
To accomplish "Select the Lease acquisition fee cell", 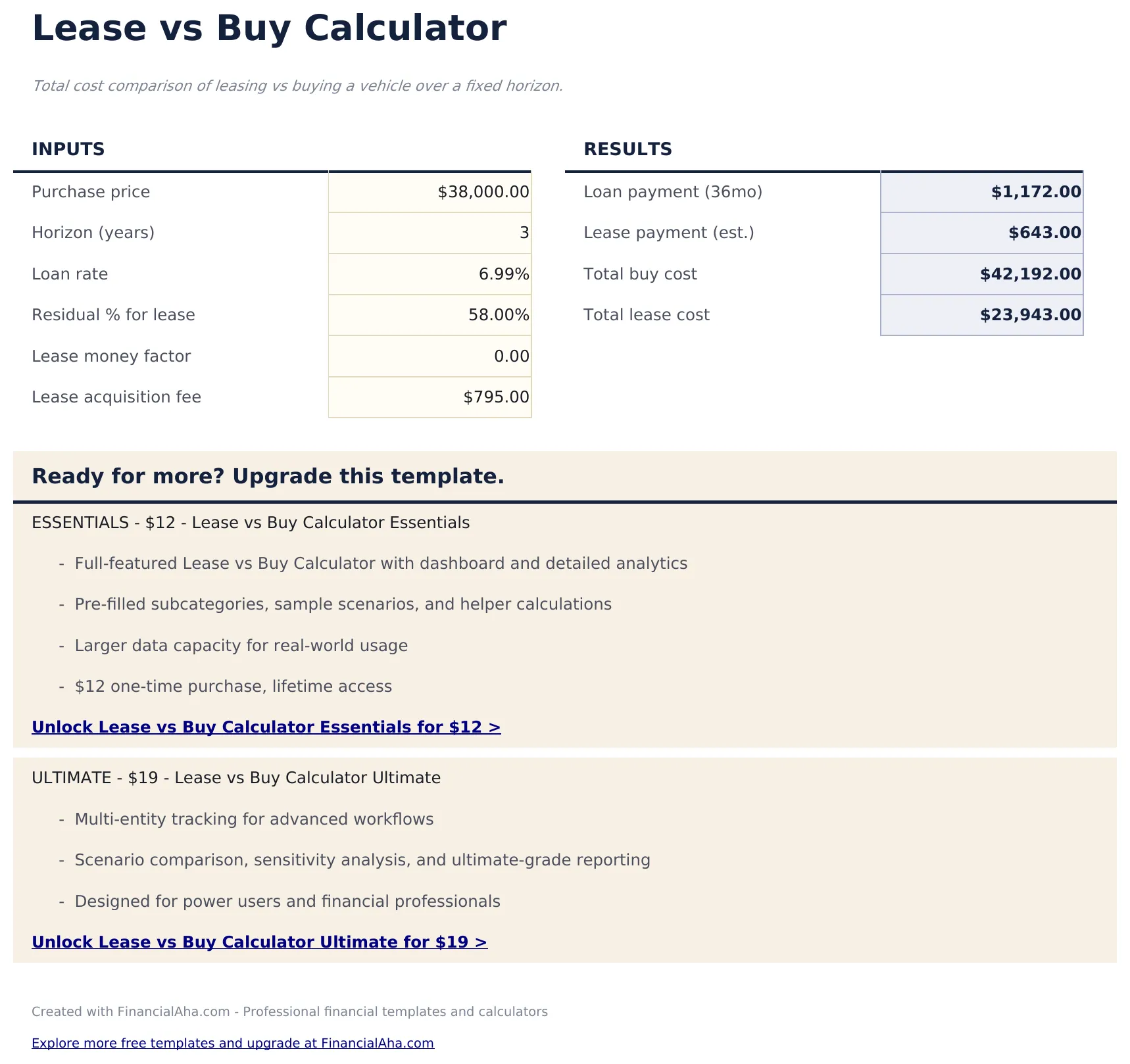I will (429, 397).
